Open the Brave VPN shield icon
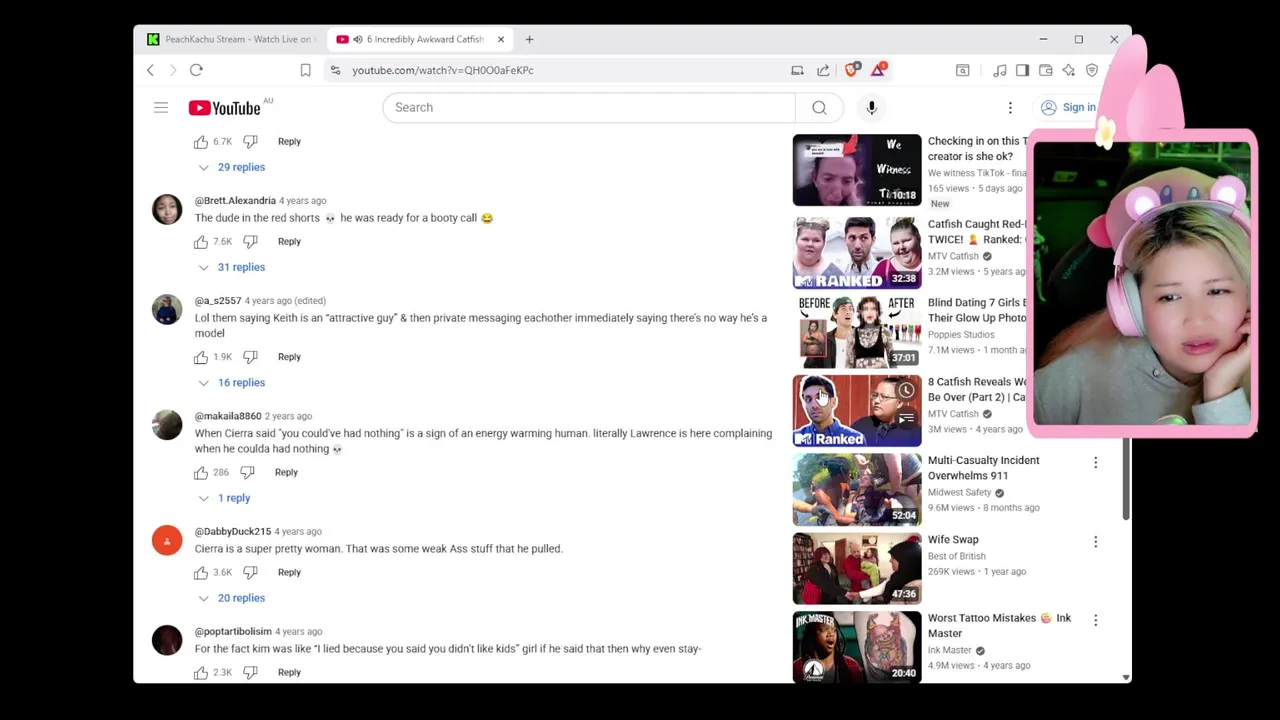1280x720 pixels. pos(1092,70)
